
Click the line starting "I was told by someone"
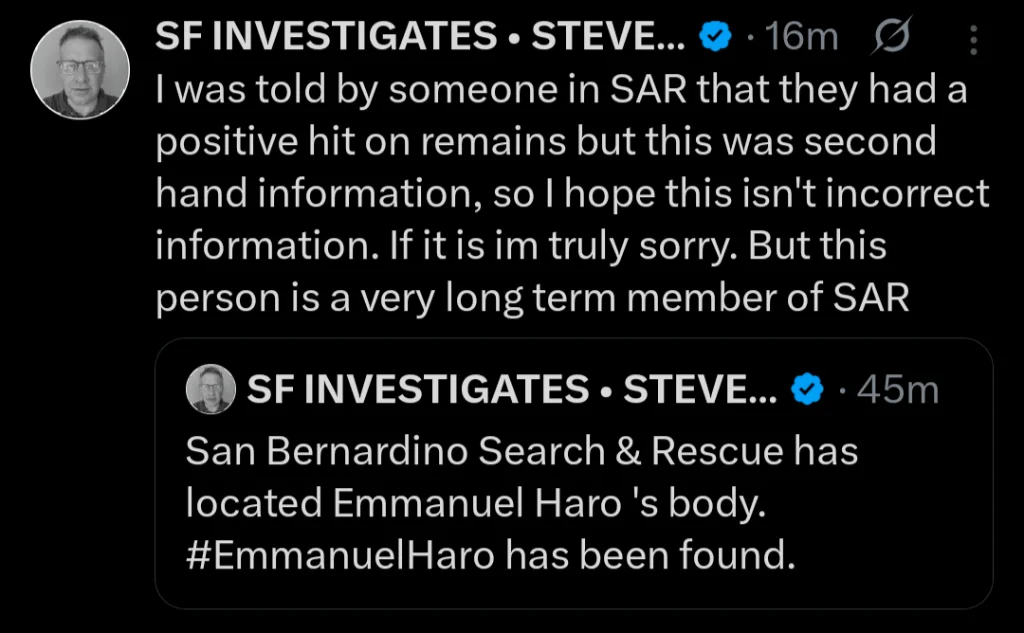coord(560,91)
